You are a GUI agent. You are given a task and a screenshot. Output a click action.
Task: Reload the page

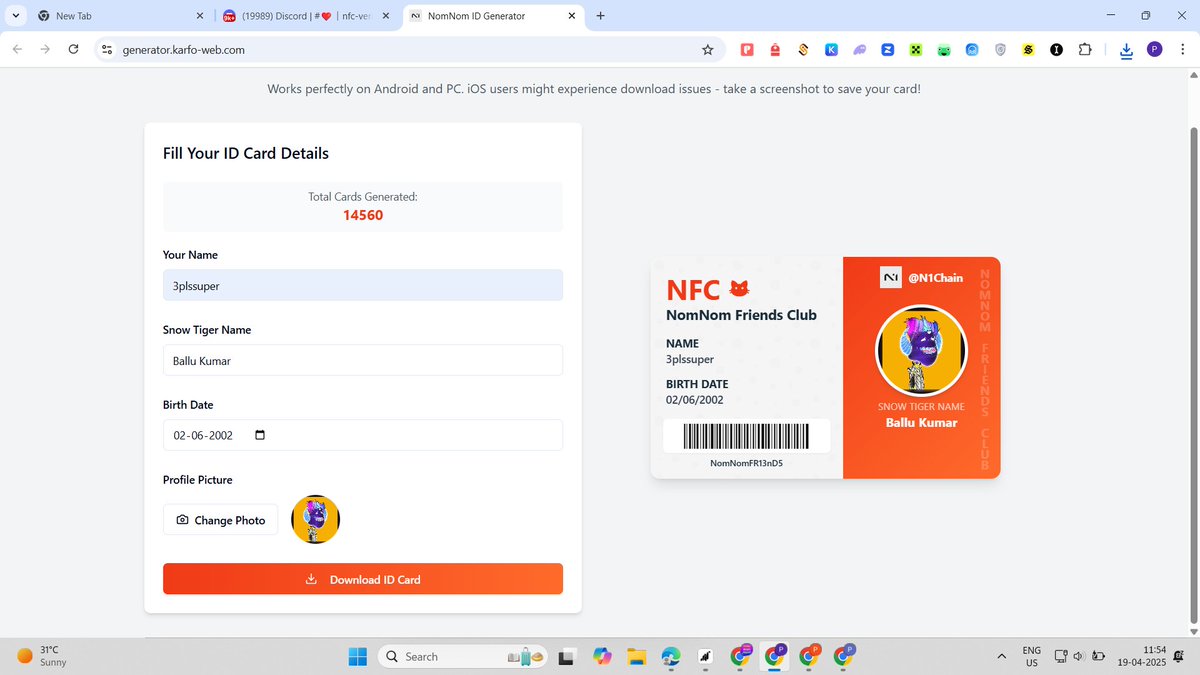pos(73,49)
